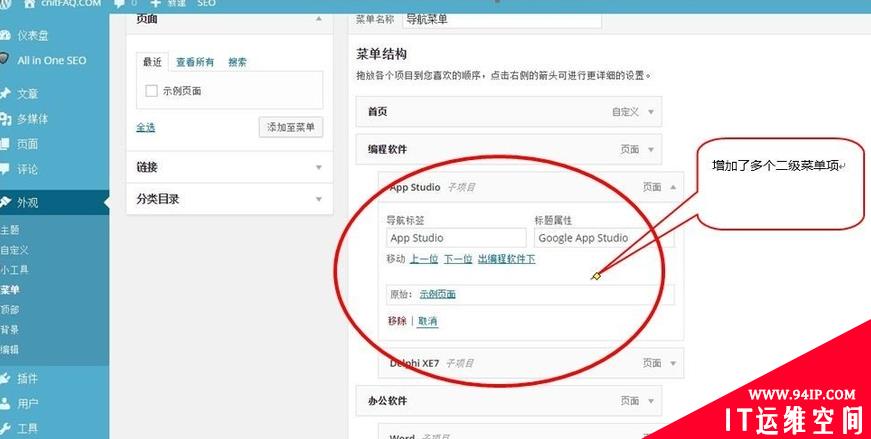Click the comments bubble in admin bar
871x439 pixels.
119,3
